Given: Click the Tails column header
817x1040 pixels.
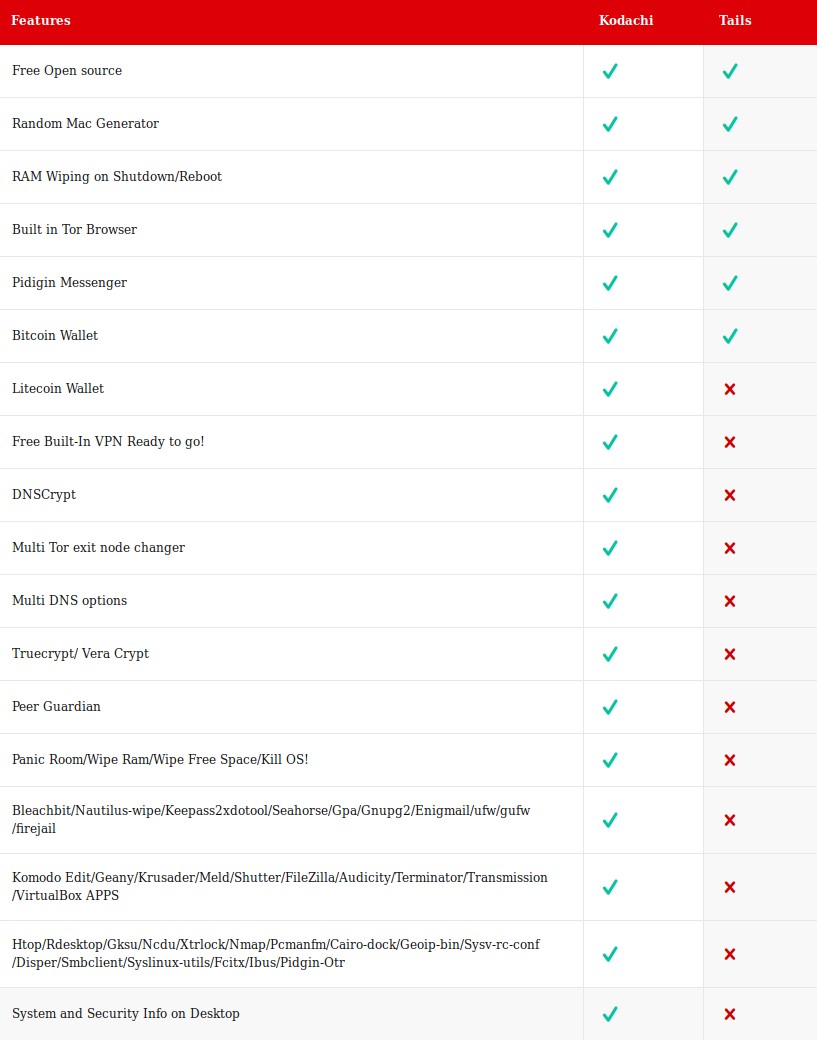Looking at the screenshot, I should pyautogui.click(x=735, y=20).
